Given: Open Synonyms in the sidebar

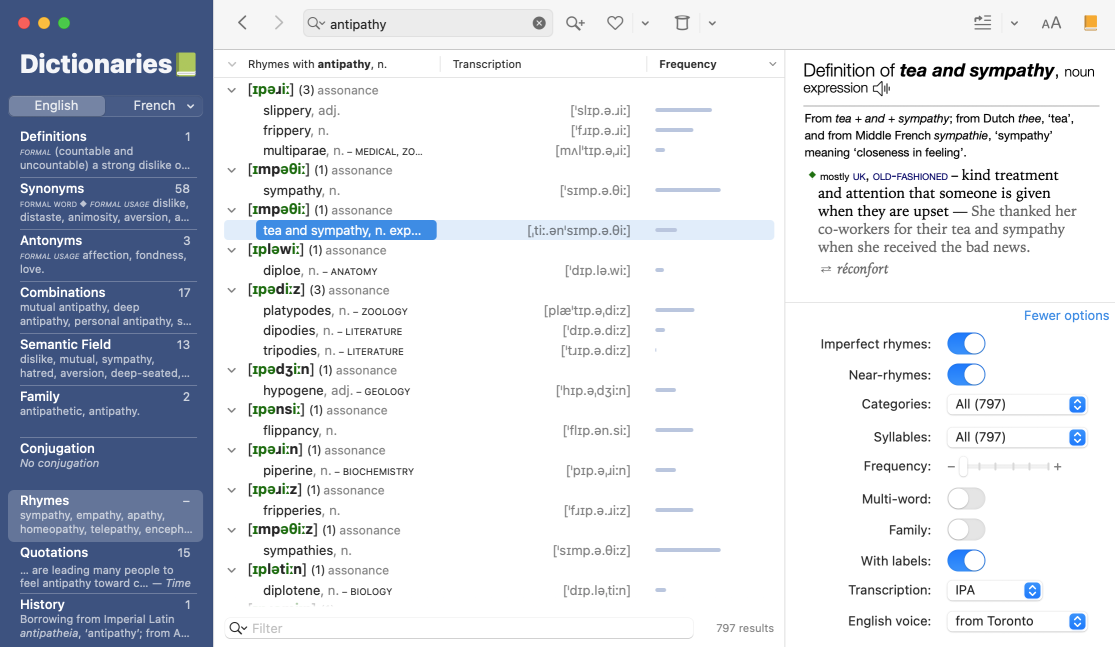Looking at the screenshot, I should tap(52, 188).
